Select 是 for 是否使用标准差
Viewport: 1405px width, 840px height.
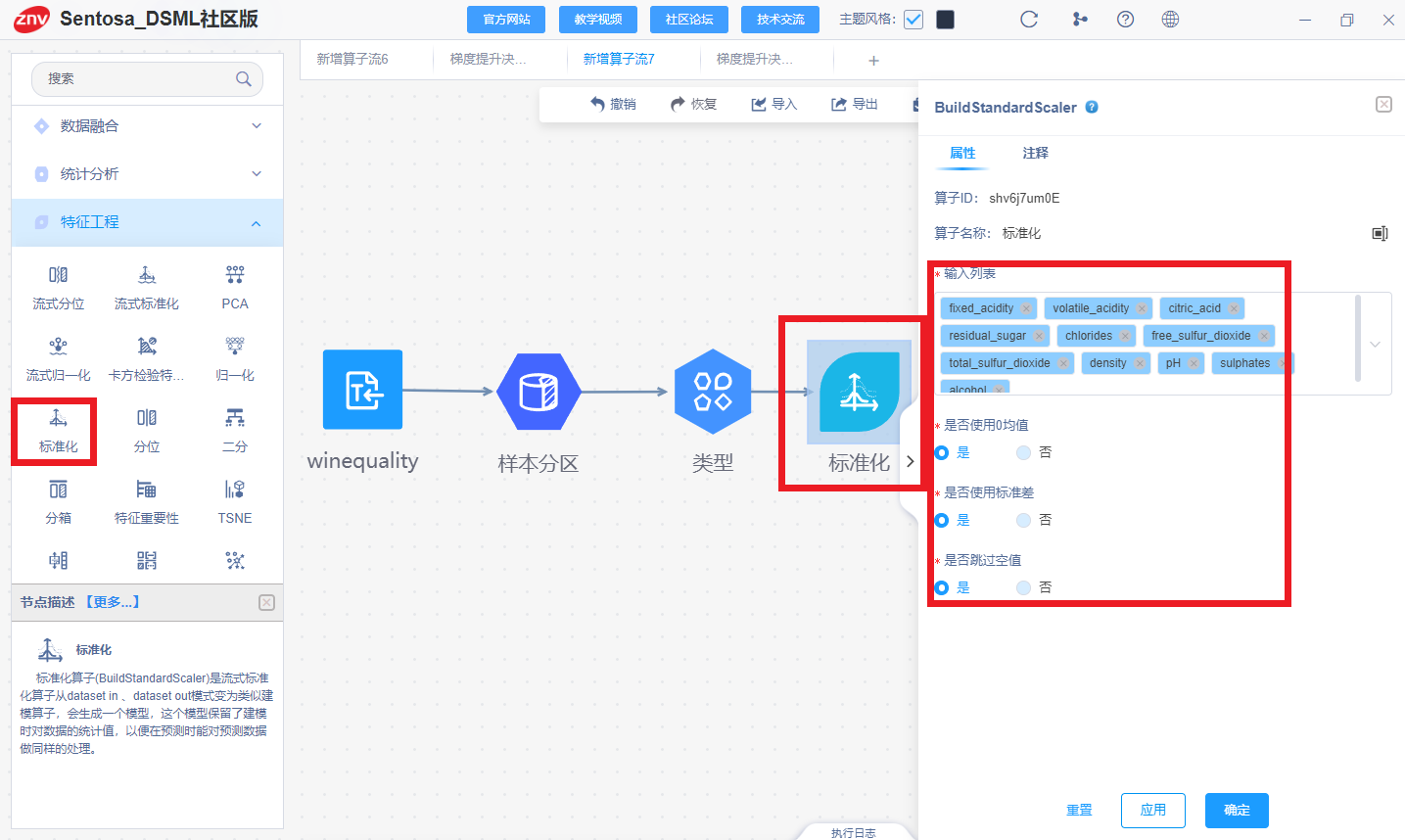[942, 520]
